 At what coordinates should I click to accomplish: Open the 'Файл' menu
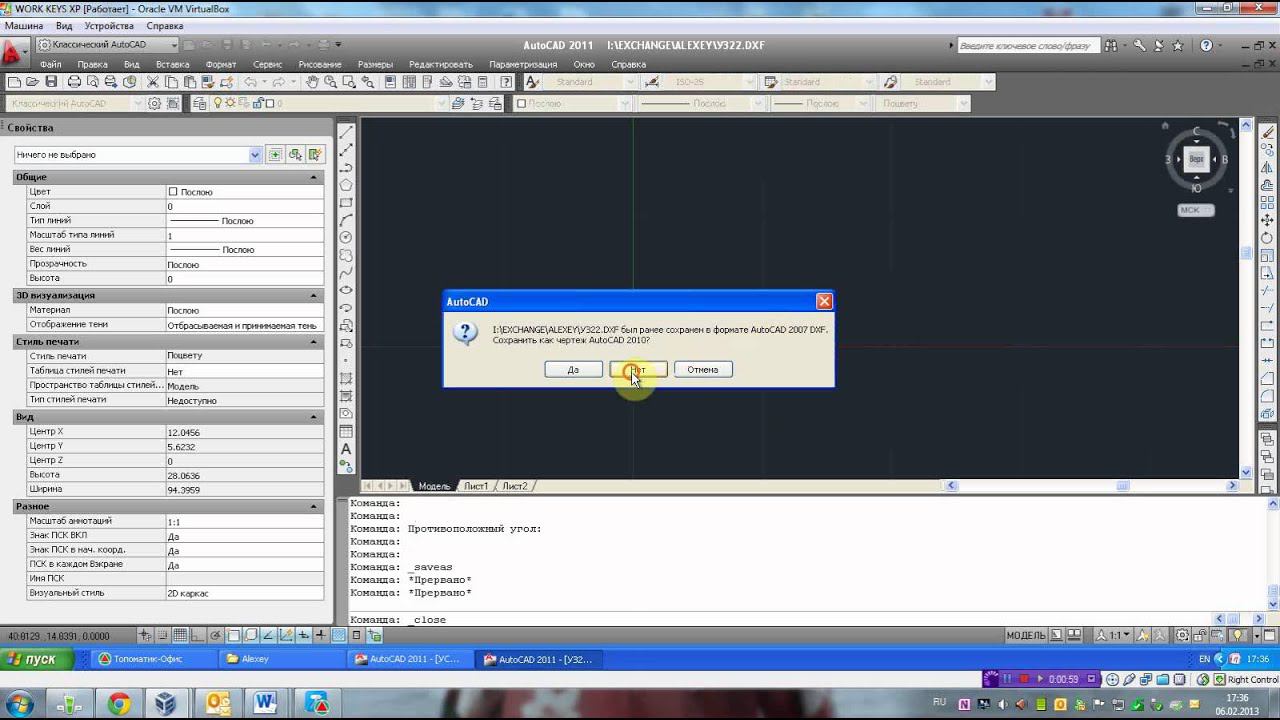[x=50, y=64]
